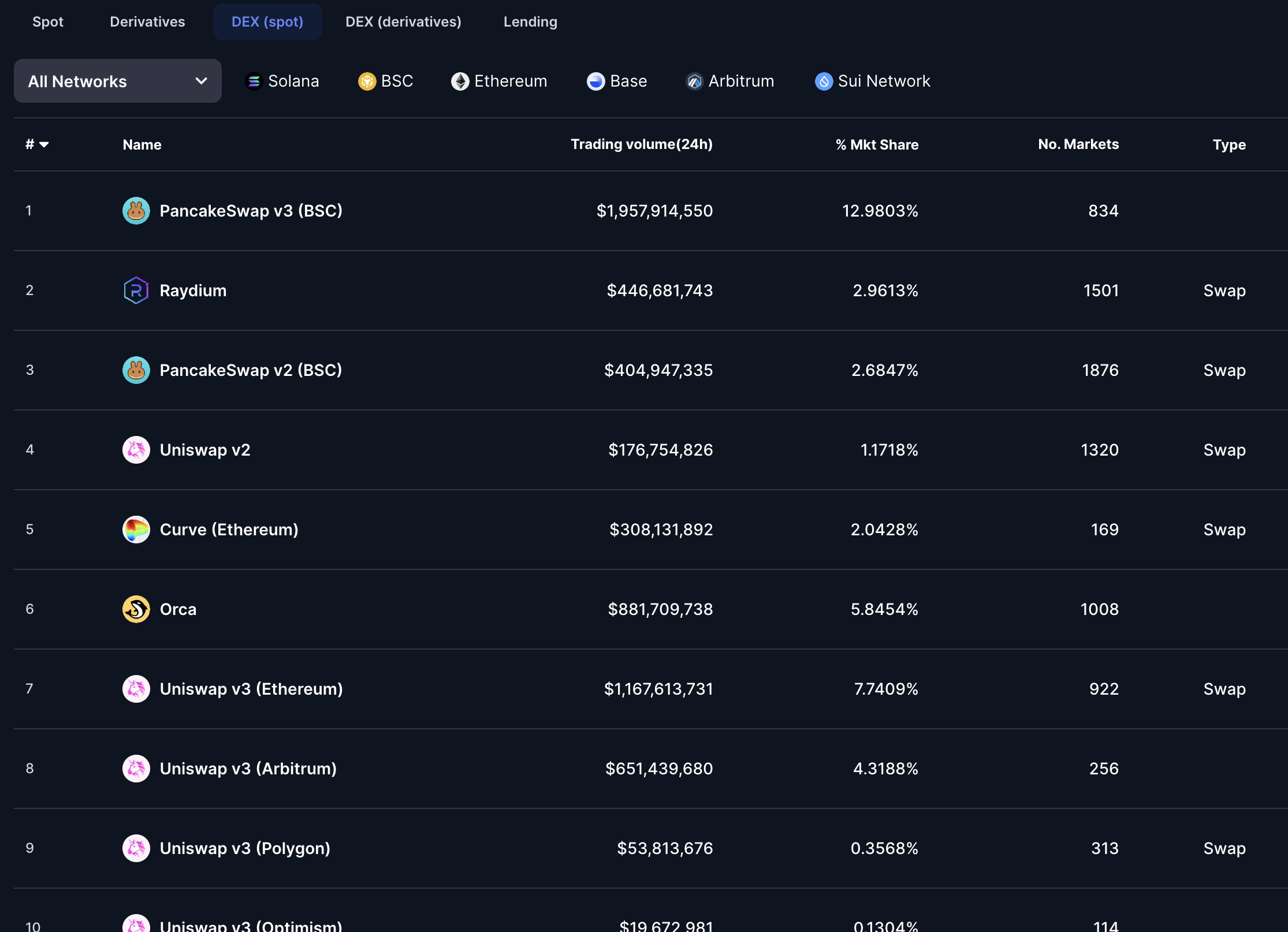The height and width of the screenshot is (932, 1288).
Task: Open the Raydium exchange page
Action: [193, 290]
